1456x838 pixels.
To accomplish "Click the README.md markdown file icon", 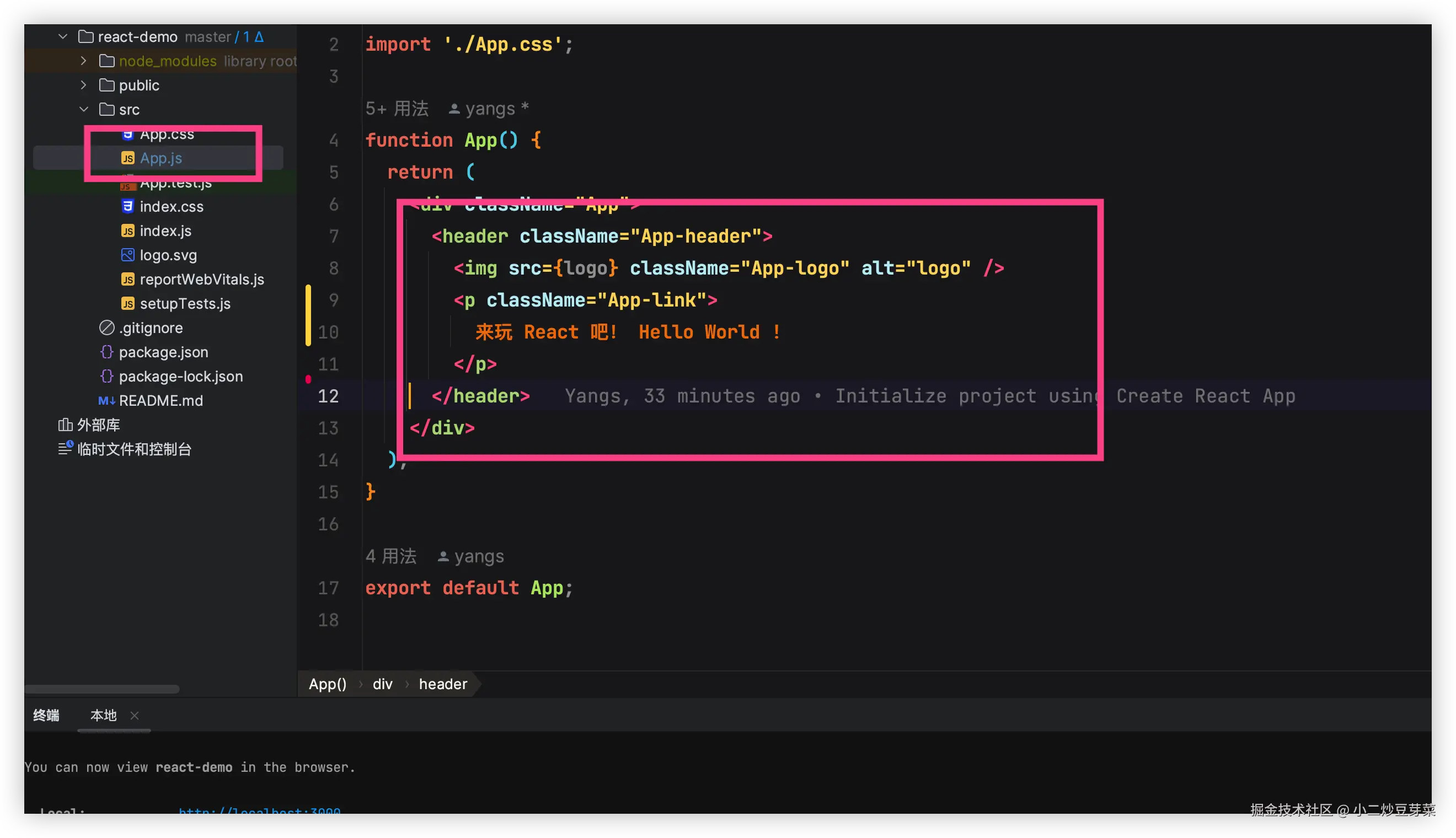I will click(106, 401).
